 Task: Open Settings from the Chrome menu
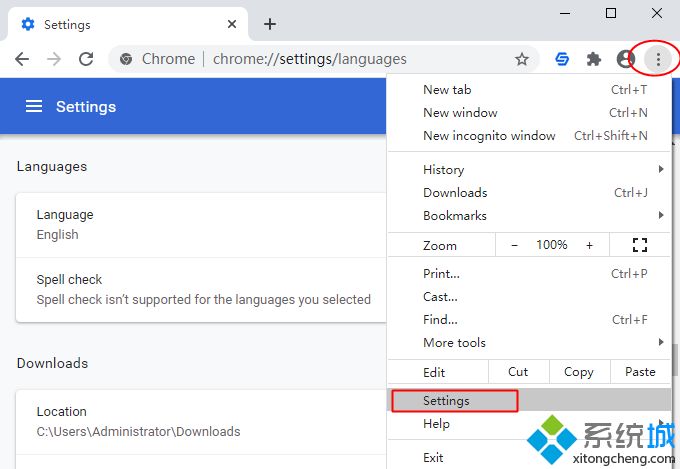[x=529, y=400]
